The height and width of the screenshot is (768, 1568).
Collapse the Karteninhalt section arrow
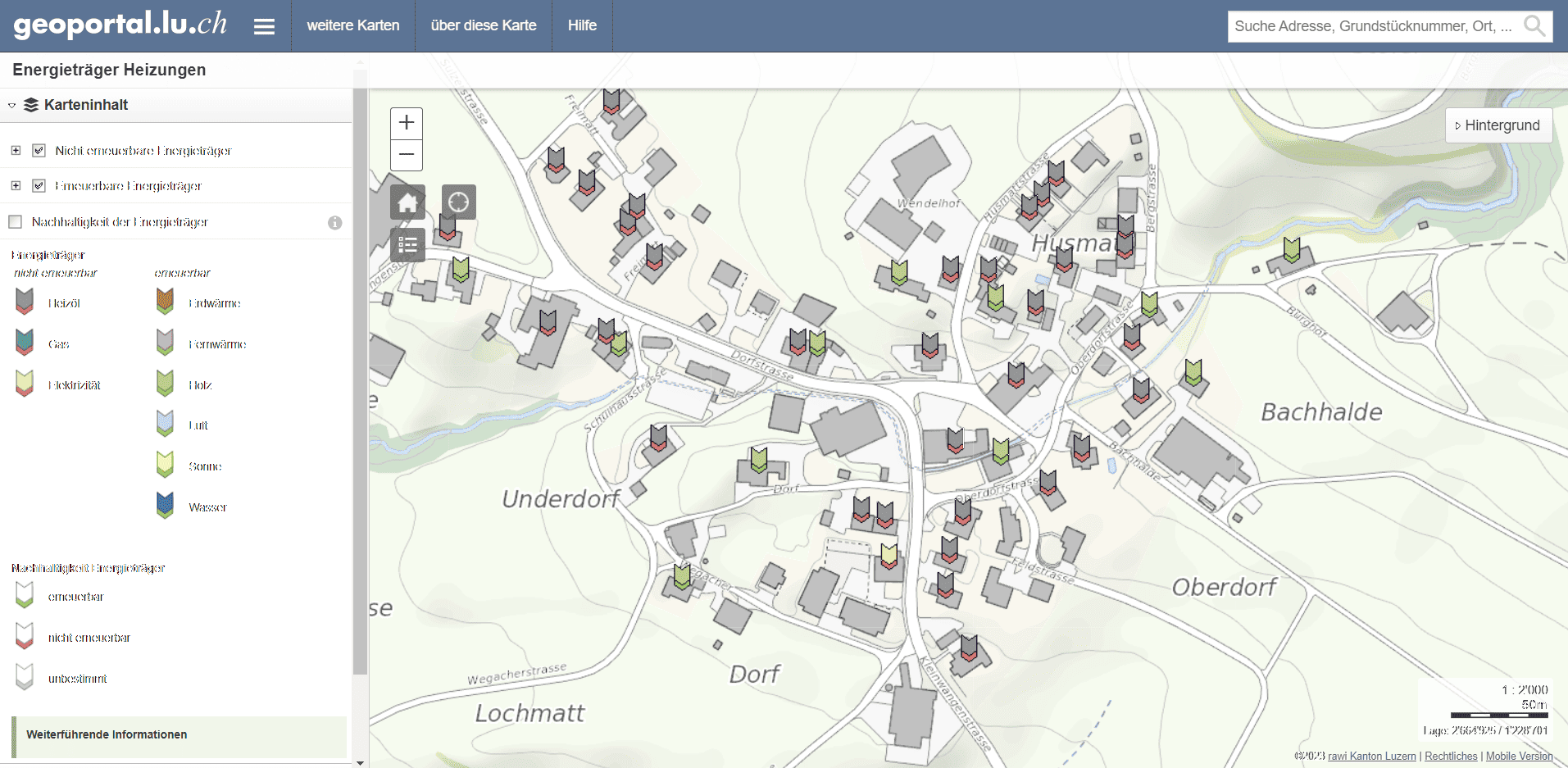click(x=12, y=106)
